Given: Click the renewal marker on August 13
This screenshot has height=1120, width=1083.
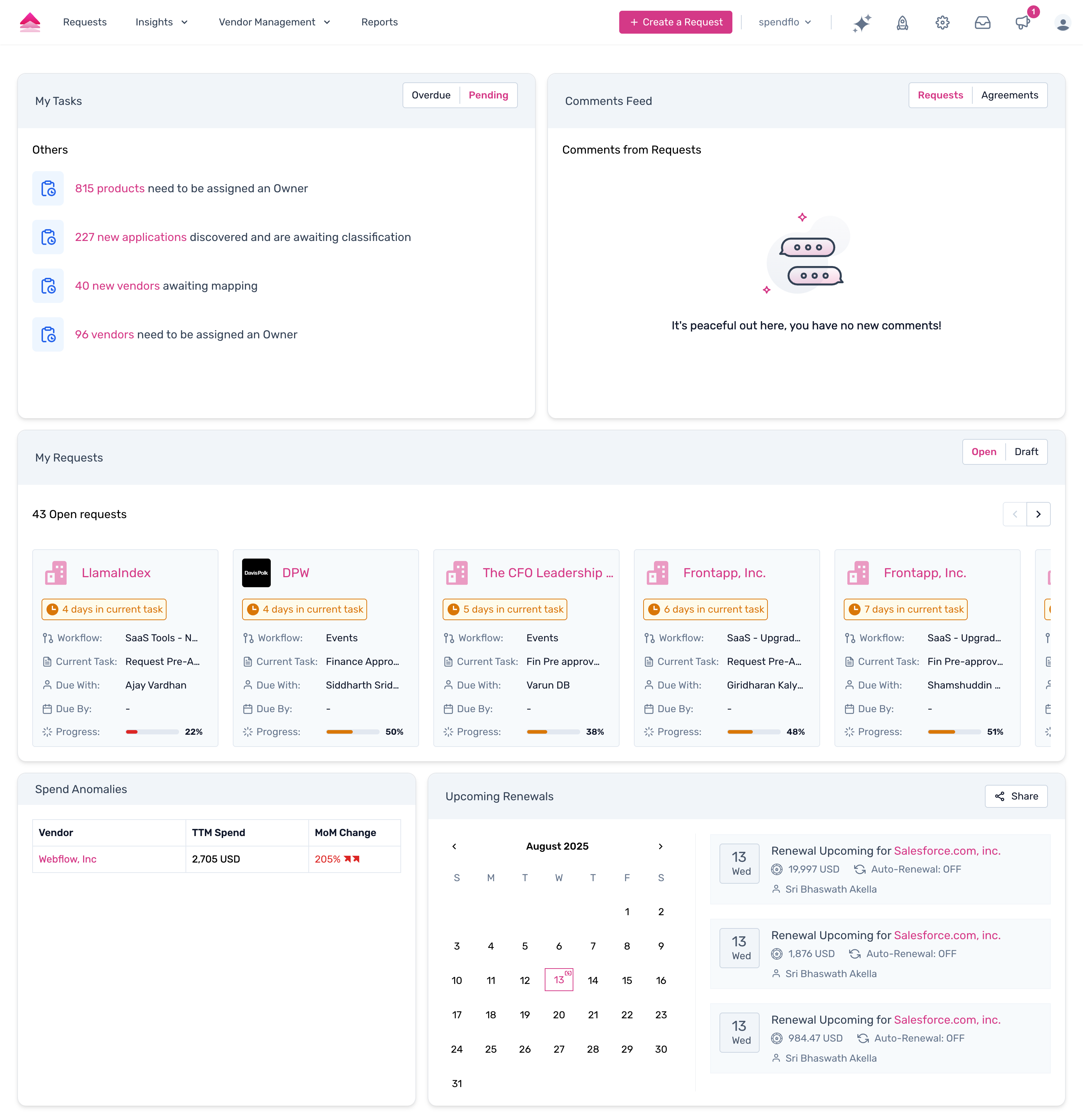Looking at the screenshot, I should (x=568, y=973).
